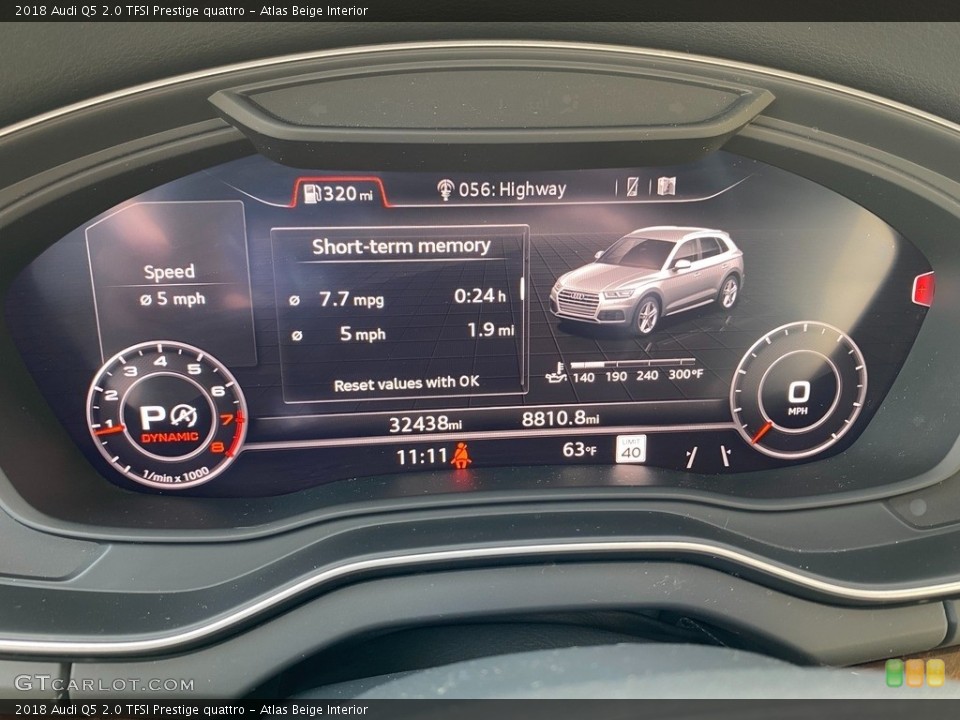This screenshot has height=720, width=960.
Task: Select 'Reset values with OK' text
Action: coord(407,384)
